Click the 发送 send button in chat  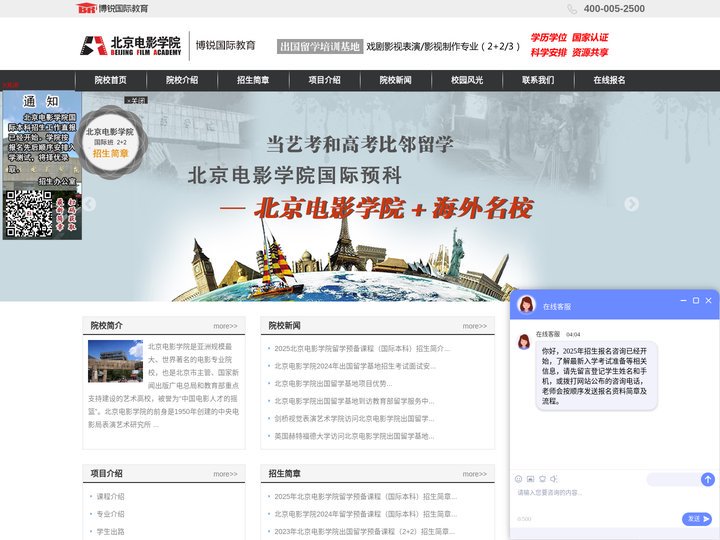click(x=697, y=519)
